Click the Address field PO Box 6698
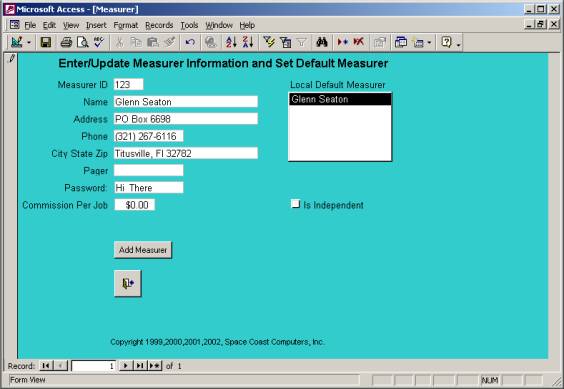The height and width of the screenshot is (389, 564). [x=186, y=119]
